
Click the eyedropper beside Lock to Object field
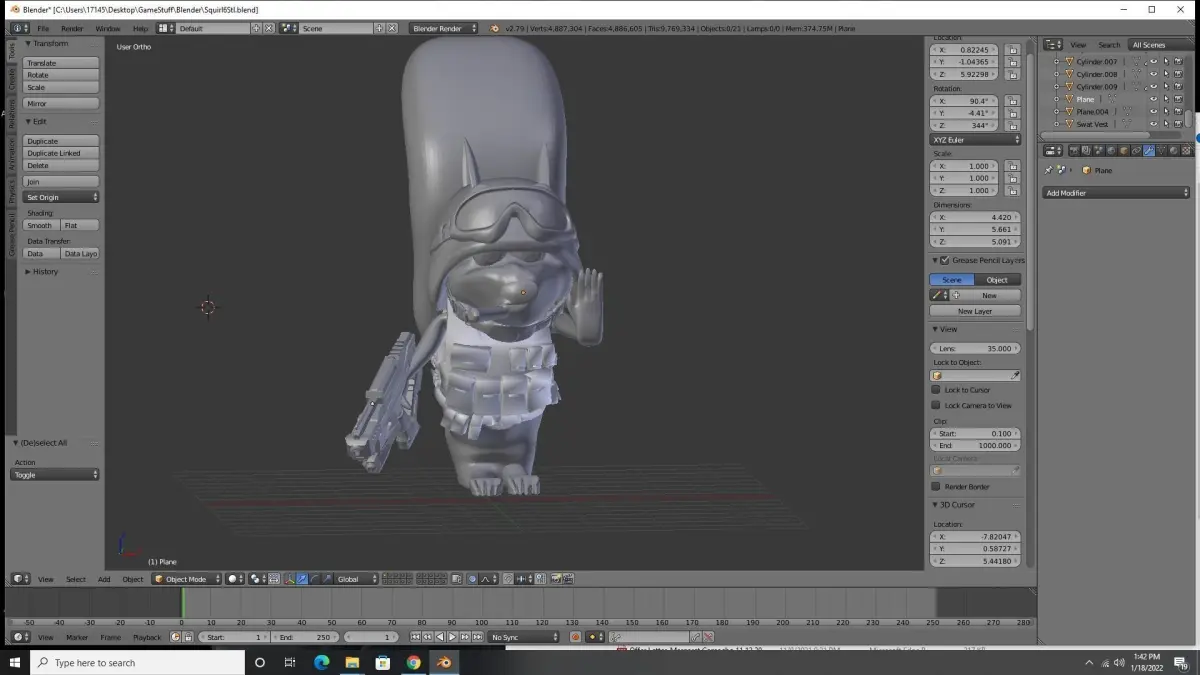click(1015, 376)
